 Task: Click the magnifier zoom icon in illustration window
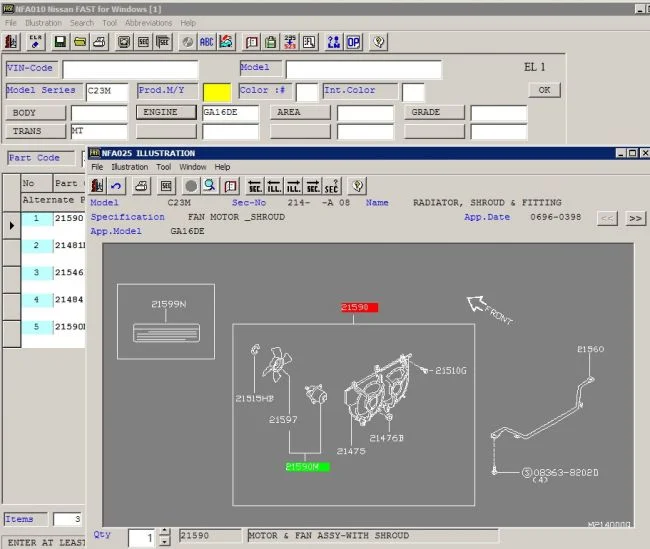coord(210,186)
